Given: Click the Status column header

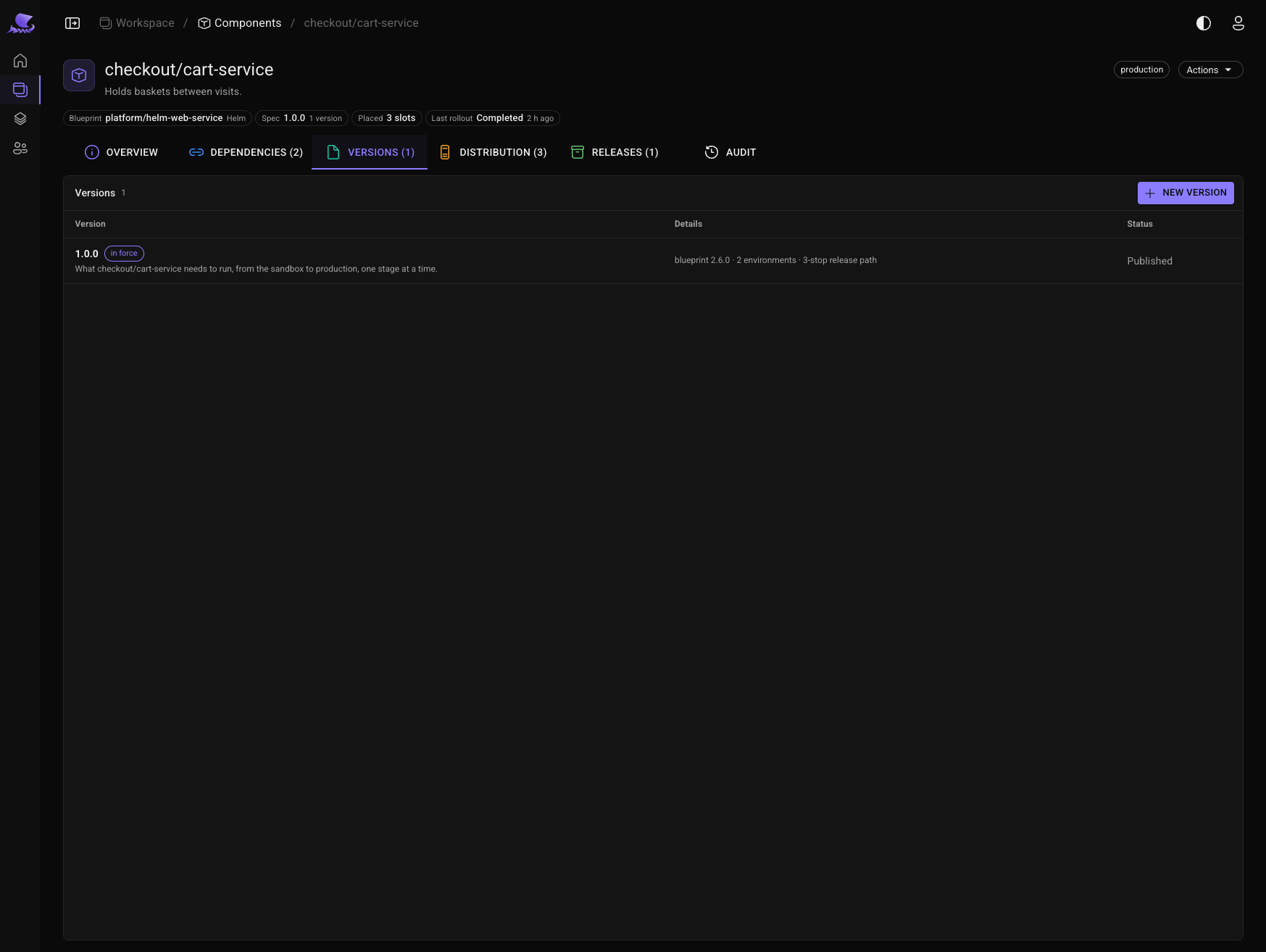Looking at the screenshot, I should point(1140,224).
